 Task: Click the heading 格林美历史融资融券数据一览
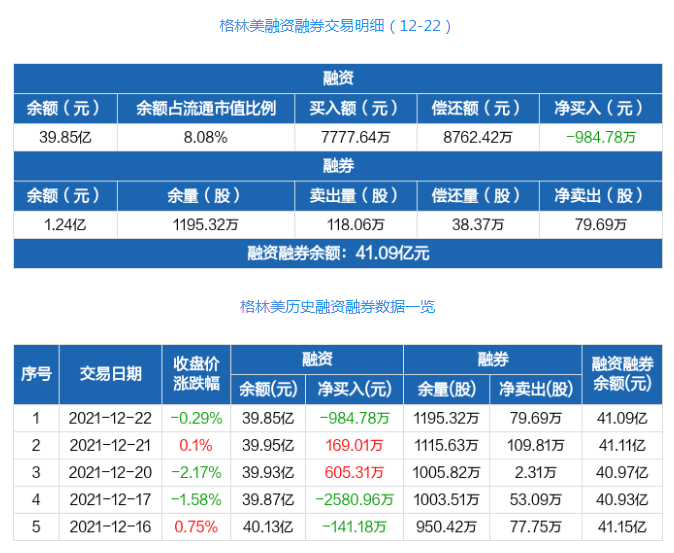click(x=337, y=307)
